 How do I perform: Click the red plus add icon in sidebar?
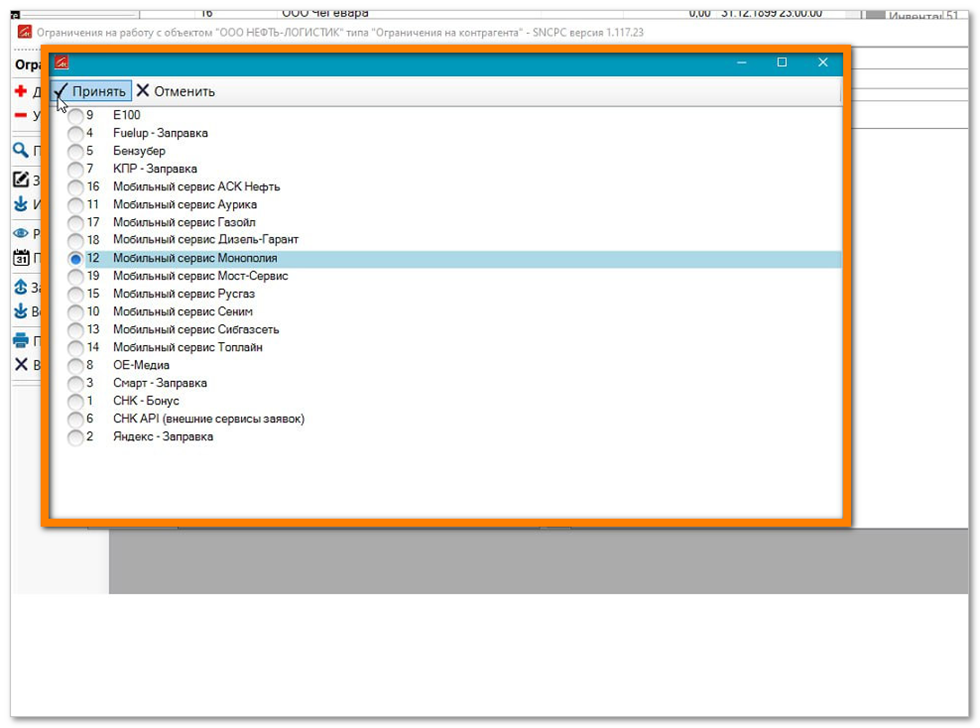(21, 91)
